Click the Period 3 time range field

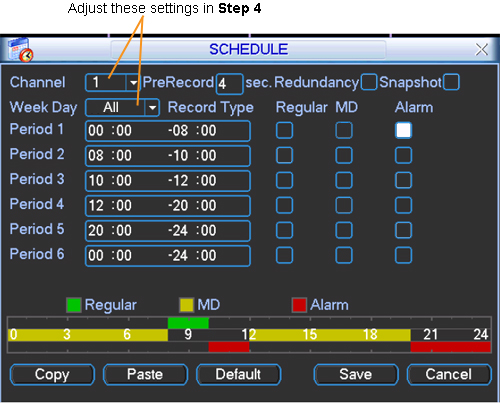point(168,181)
